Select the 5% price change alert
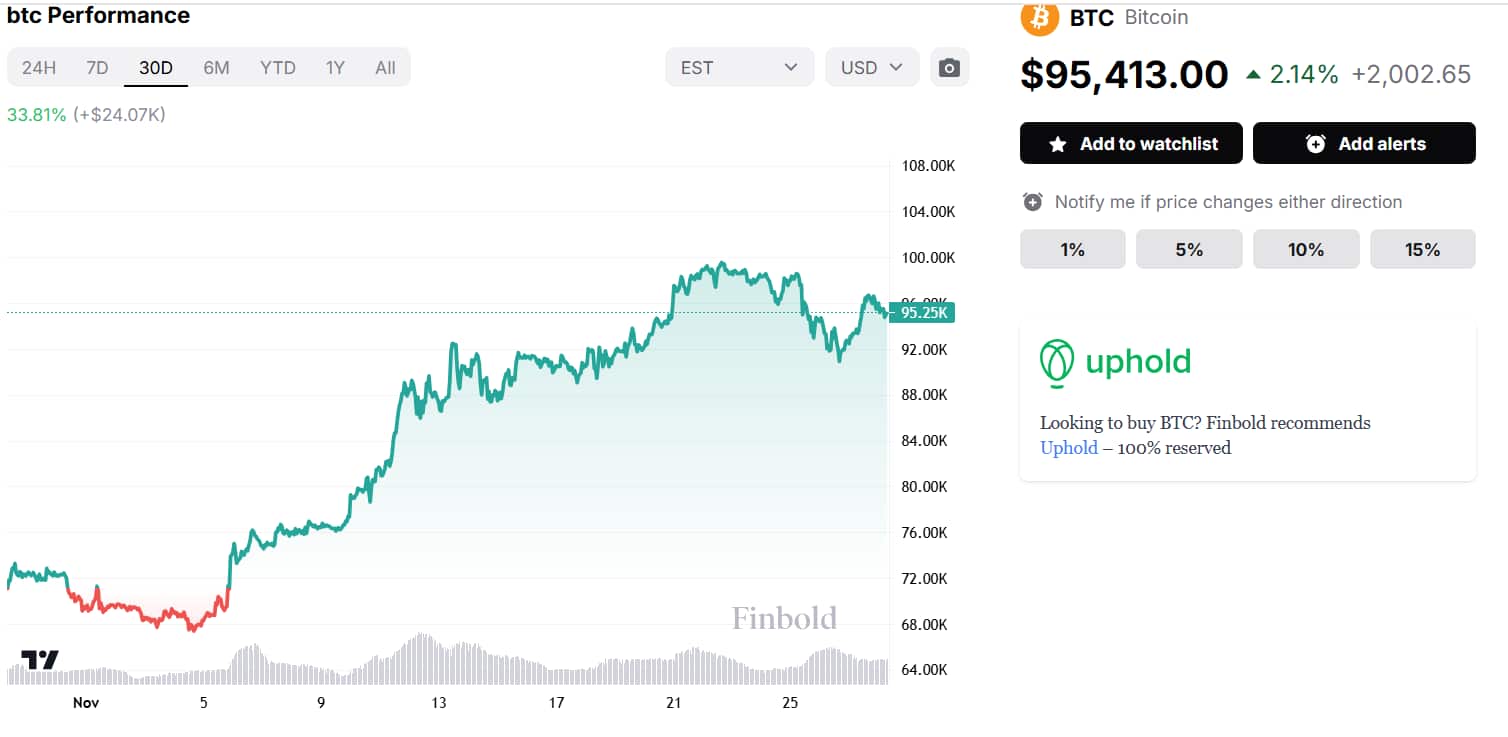 [x=1189, y=249]
